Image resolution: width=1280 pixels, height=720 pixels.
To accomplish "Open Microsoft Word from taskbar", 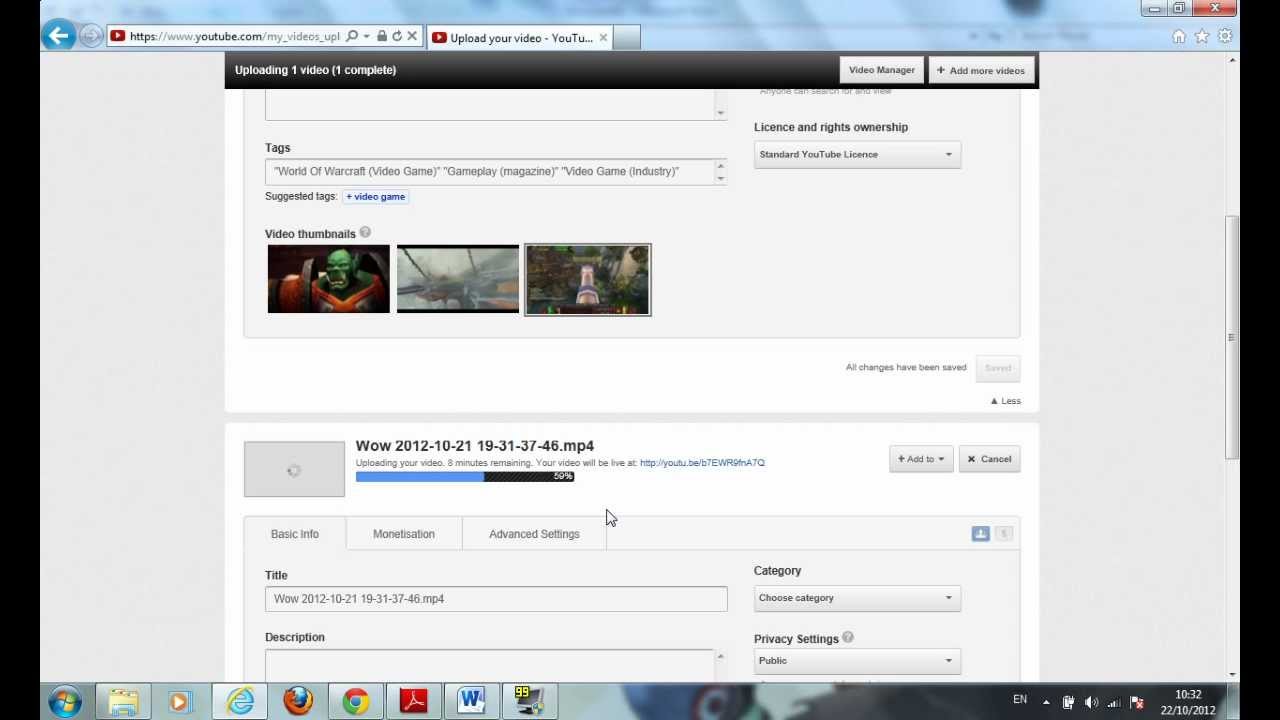I will [471, 701].
